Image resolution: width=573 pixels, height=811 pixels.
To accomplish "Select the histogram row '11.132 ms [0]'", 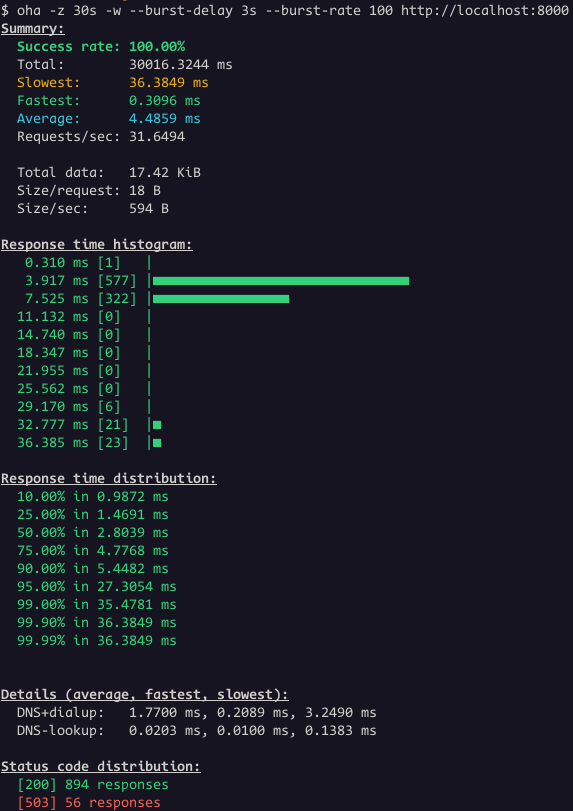I will 84,317.
